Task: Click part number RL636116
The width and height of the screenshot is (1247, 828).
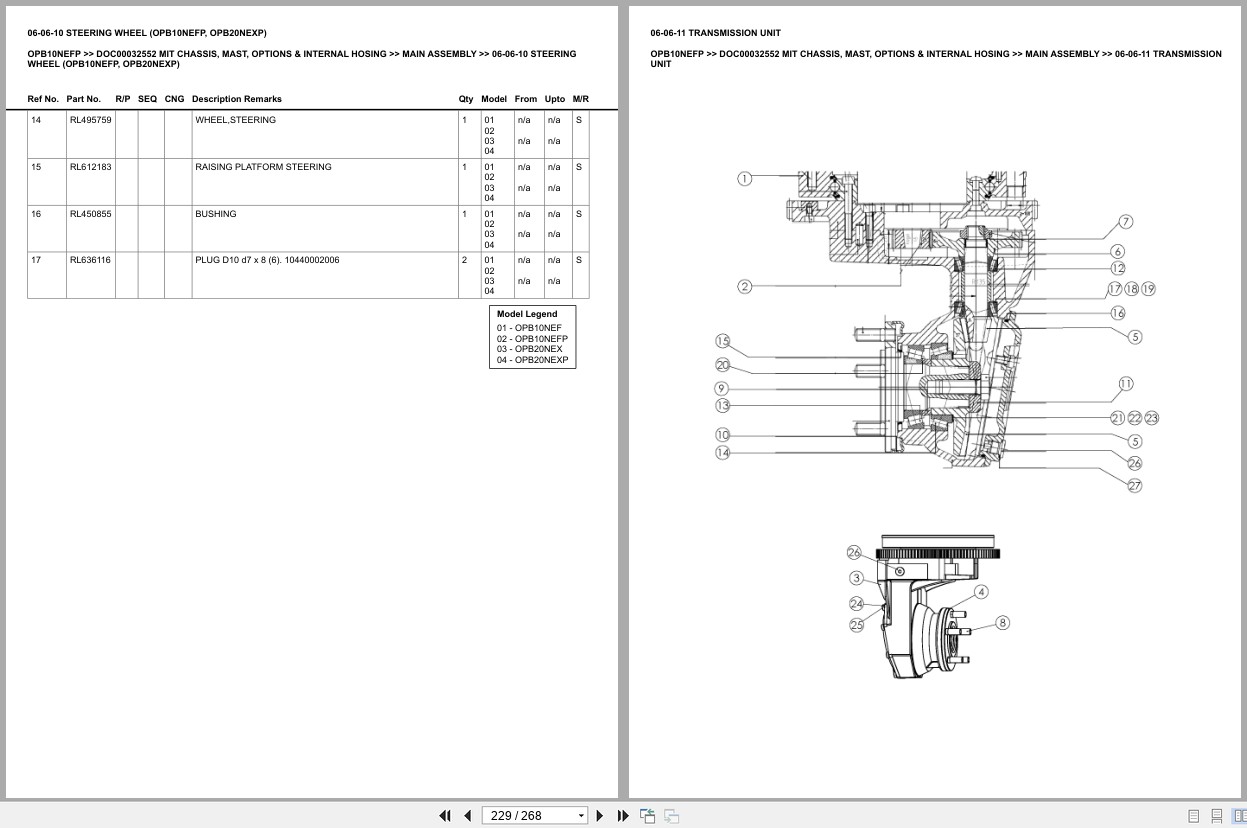Action: [90, 260]
